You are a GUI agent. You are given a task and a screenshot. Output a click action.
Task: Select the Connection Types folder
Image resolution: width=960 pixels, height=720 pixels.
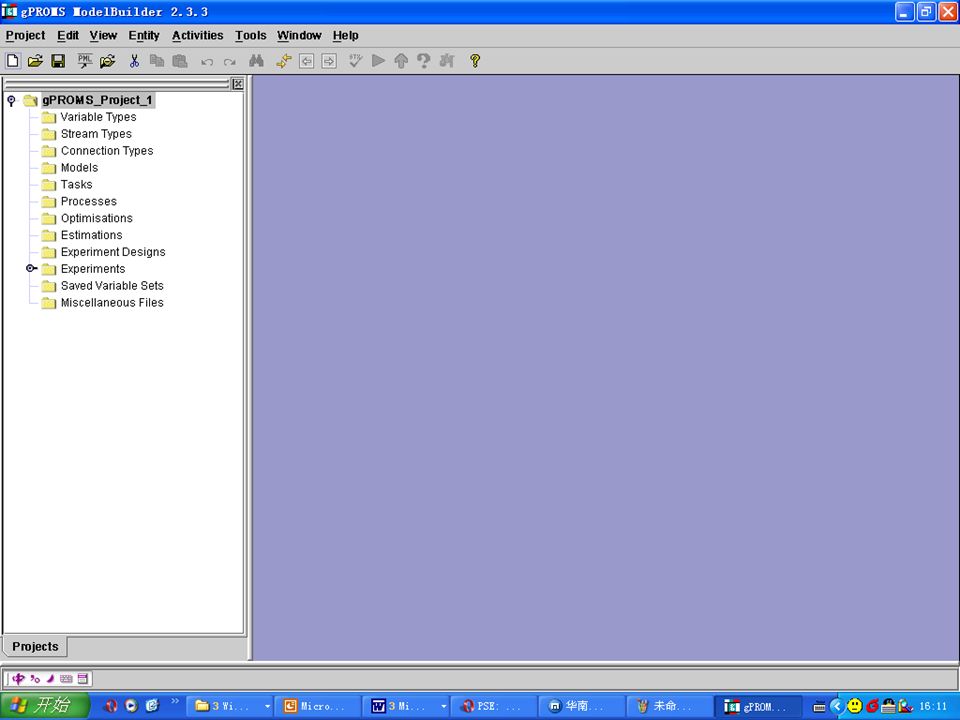[x=107, y=151]
